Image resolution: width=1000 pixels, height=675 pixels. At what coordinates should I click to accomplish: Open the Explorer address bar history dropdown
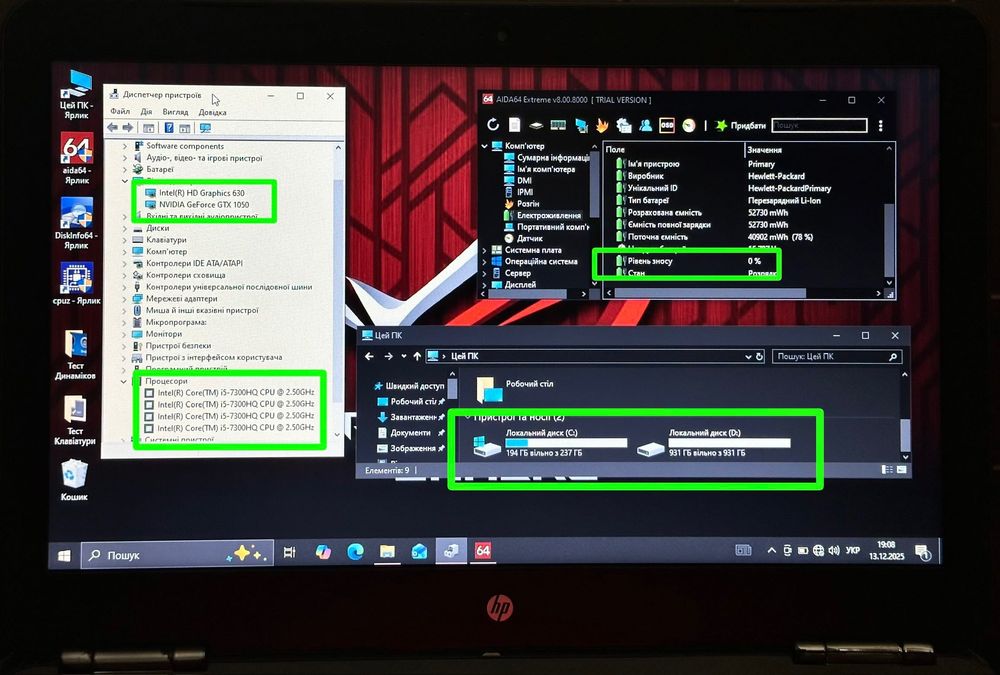pyautogui.click(x=748, y=357)
